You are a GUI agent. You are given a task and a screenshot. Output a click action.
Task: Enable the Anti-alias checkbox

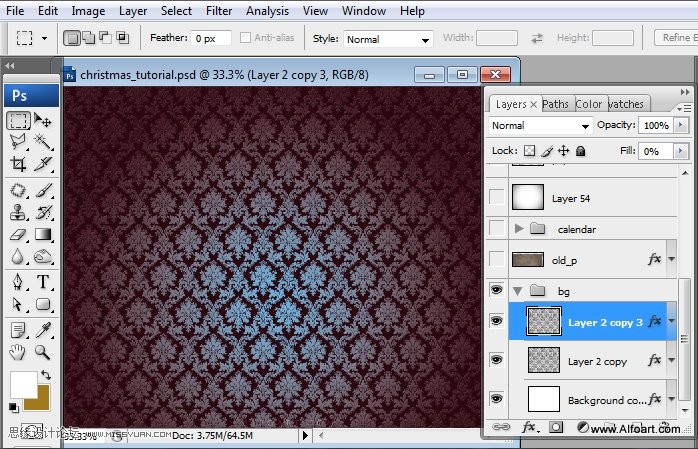coord(245,38)
